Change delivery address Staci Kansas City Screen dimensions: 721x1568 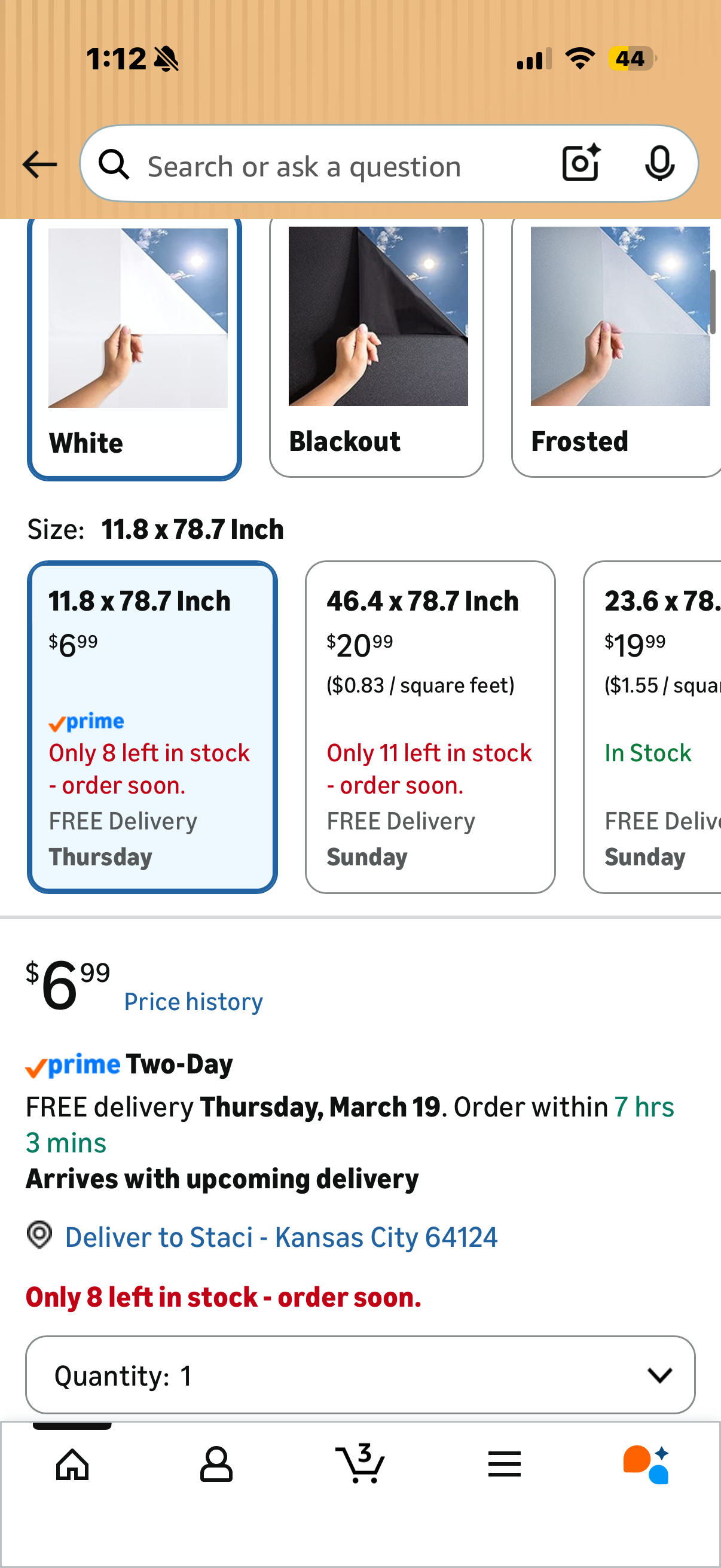click(281, 1237)
